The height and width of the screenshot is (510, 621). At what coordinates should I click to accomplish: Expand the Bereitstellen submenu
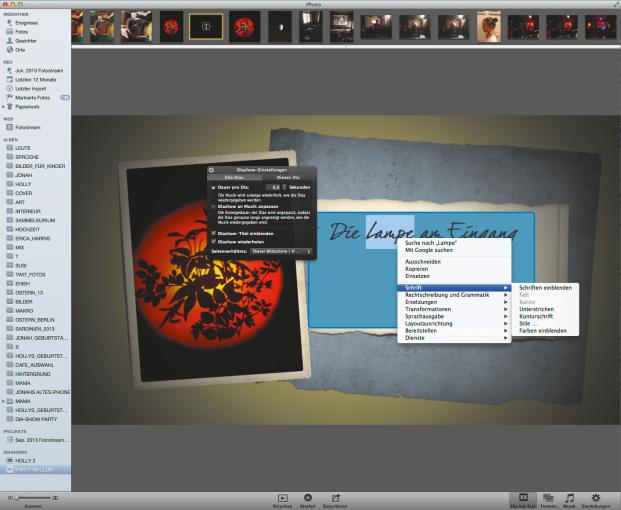pyautogui.click(x=454, y=331)
